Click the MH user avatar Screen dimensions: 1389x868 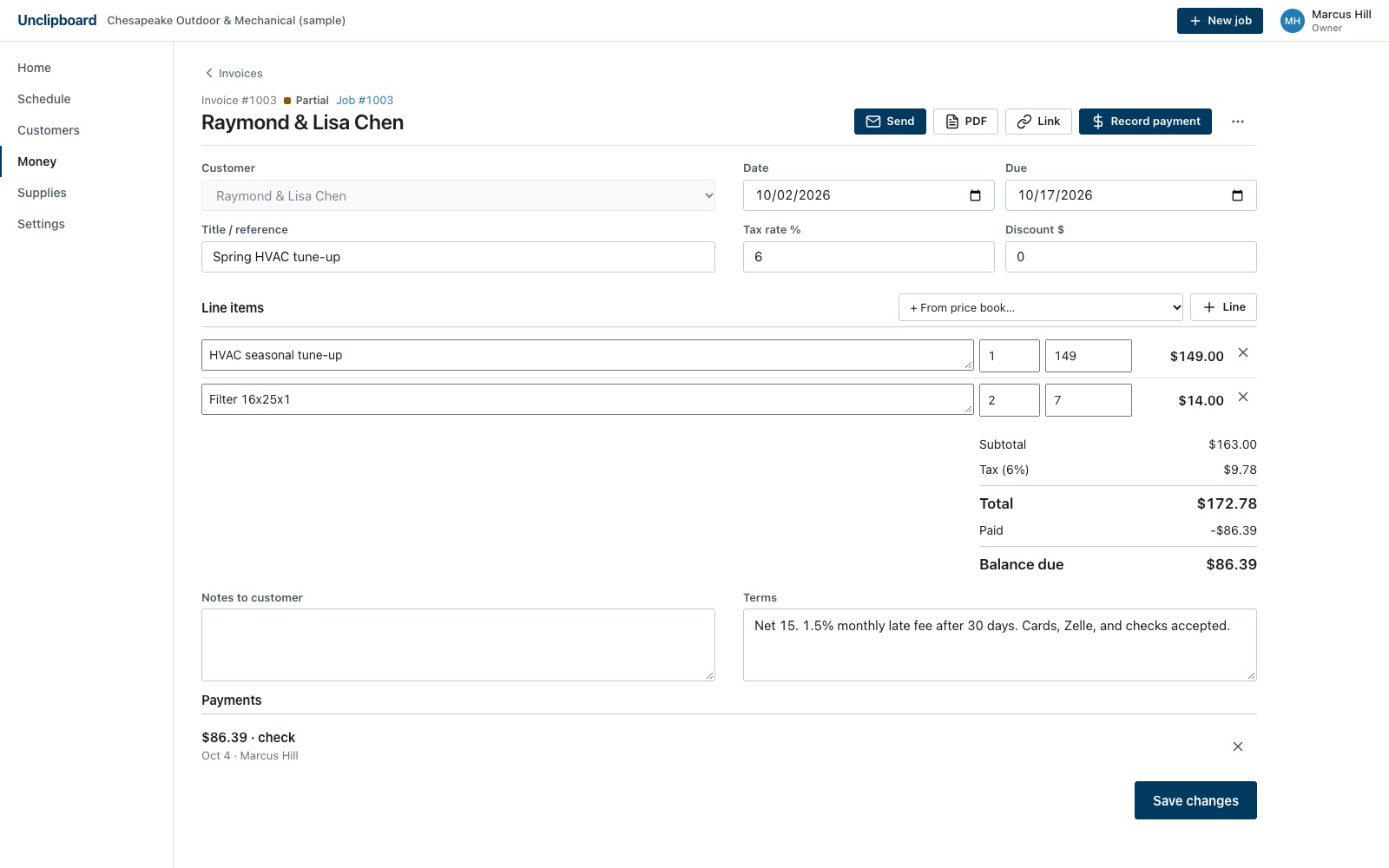tap(1293, 21)
